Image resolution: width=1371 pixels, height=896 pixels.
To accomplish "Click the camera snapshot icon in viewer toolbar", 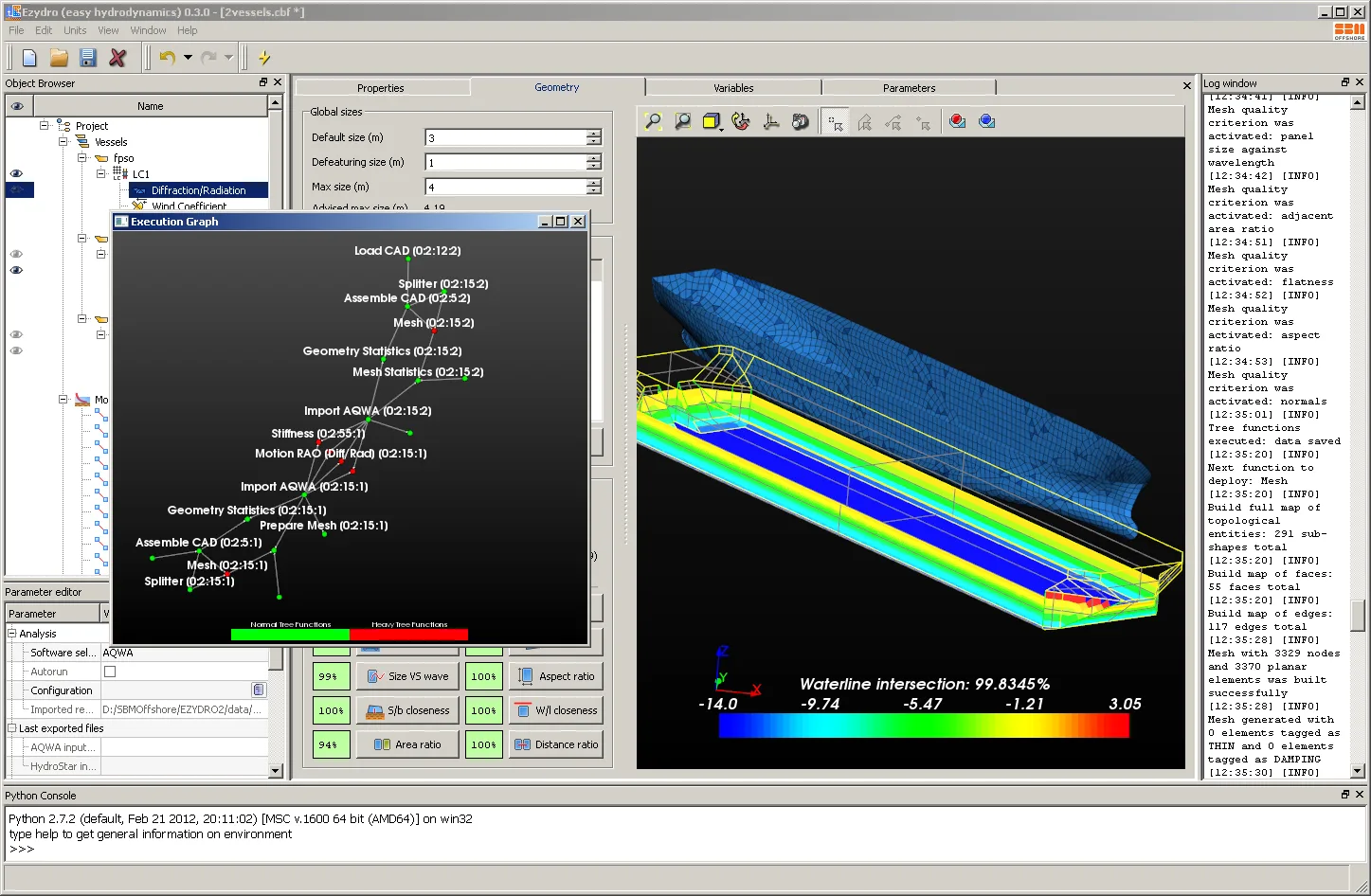I will tap(801, 121).
